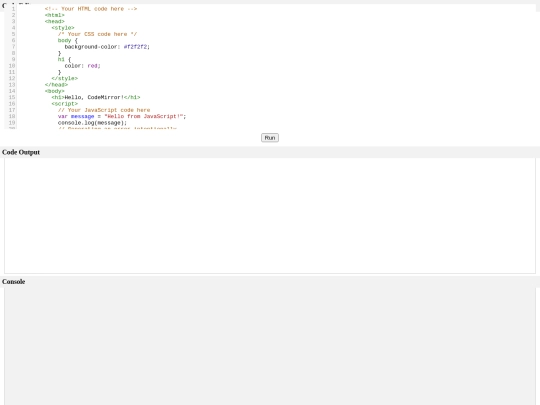This screenshot has width=540, height=405.
Task: Click the '/* Your CSS code here */' comment
Action: 97,34
